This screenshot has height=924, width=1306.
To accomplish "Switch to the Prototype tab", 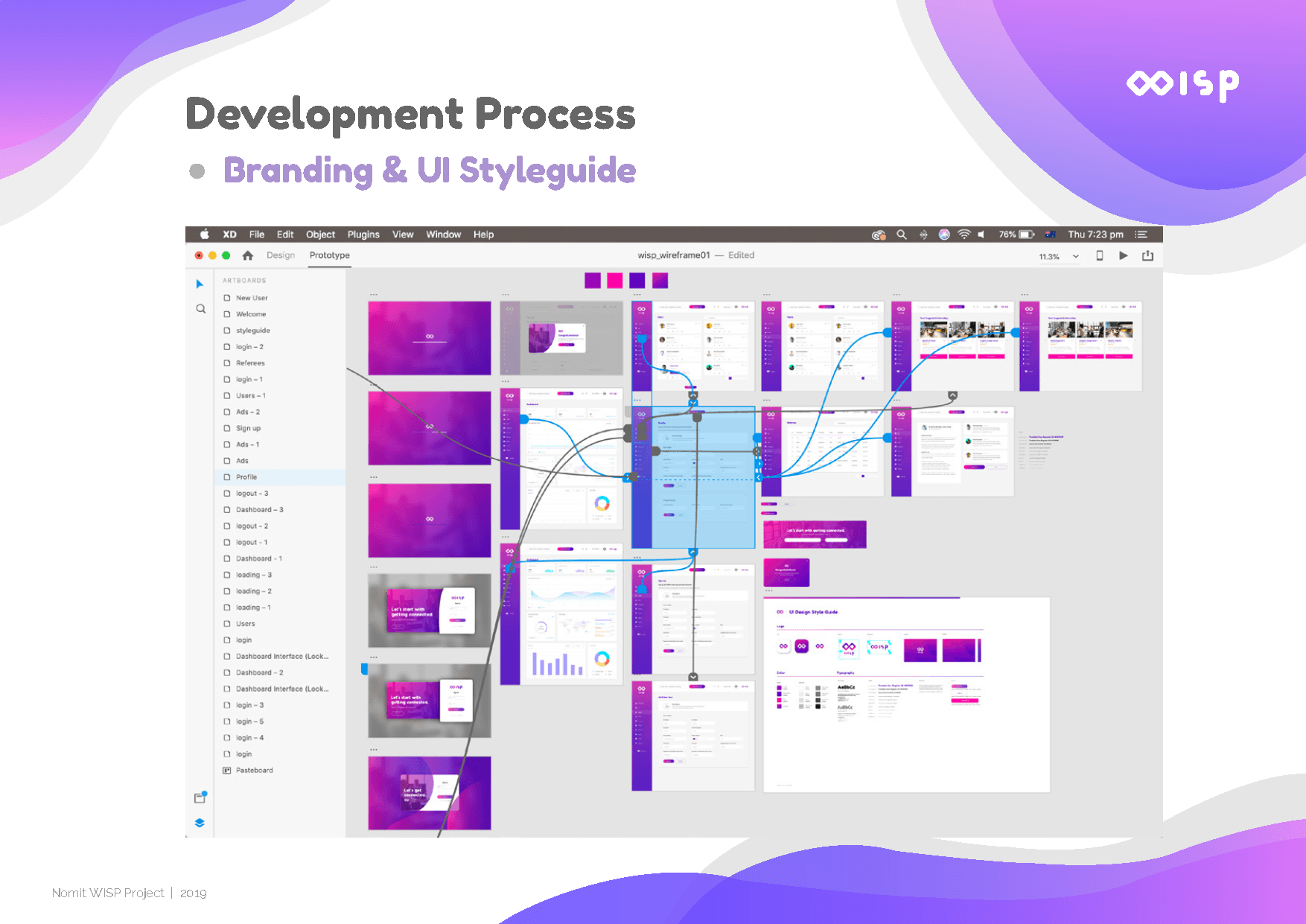I will pyautogui.click(x=329, y=255).
